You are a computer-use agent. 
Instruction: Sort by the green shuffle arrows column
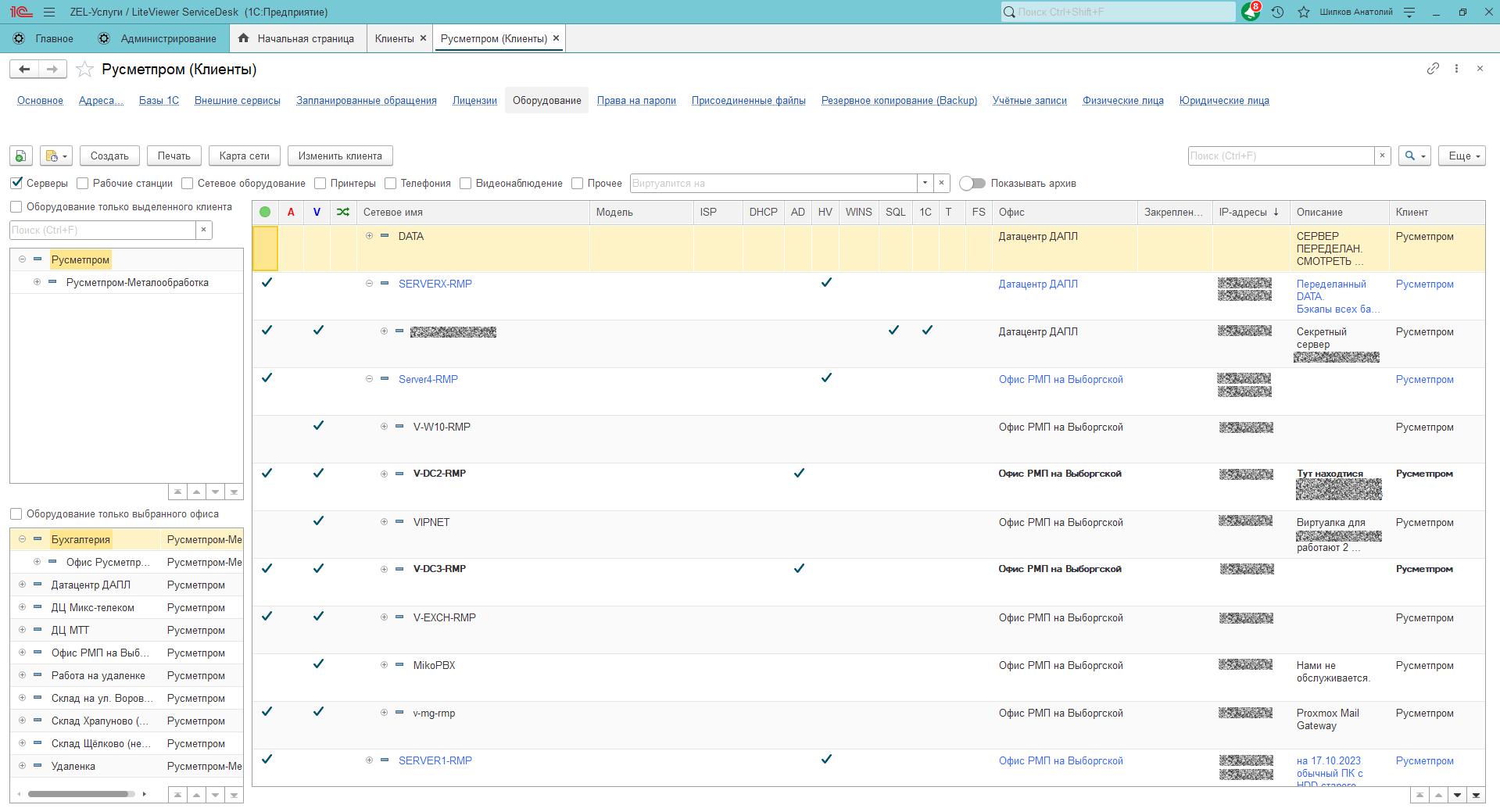pyautogui.click(x=343, y=212)
